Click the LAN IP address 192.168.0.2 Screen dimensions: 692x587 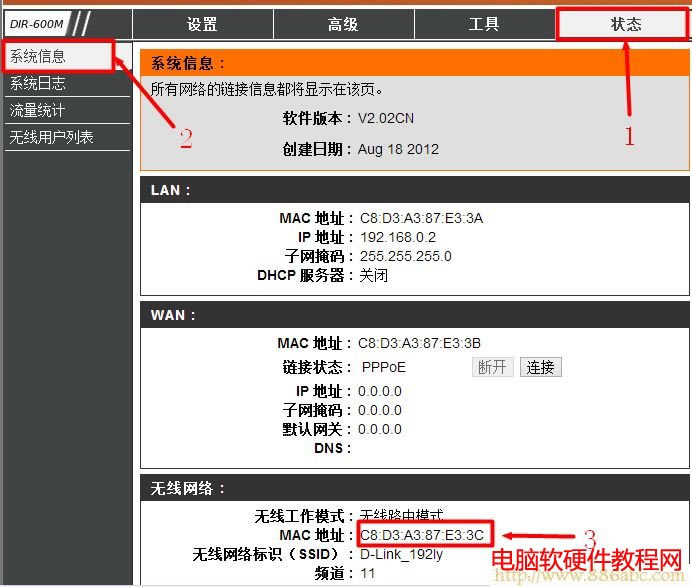click(x=398, y=237)
